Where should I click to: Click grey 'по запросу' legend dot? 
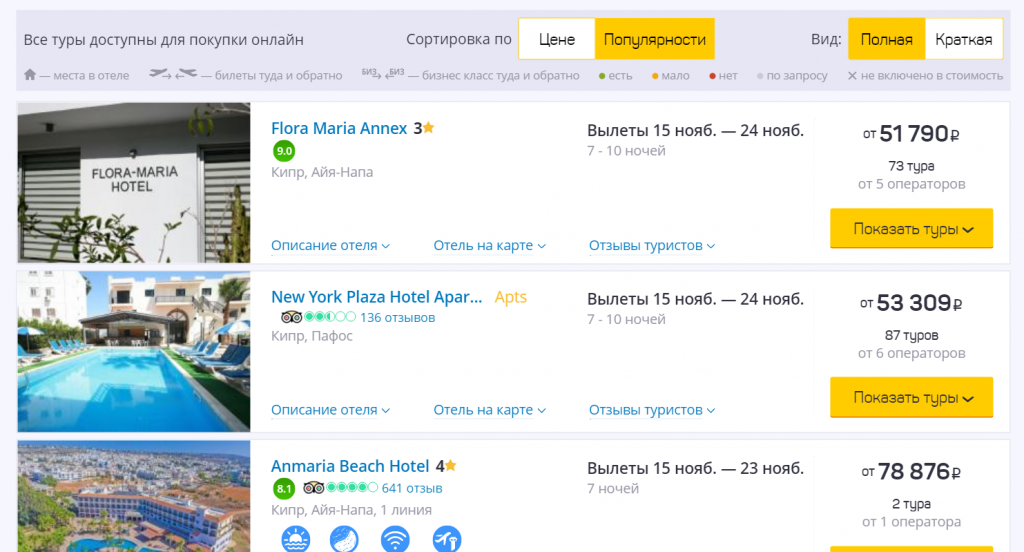[x=760, y=76]
